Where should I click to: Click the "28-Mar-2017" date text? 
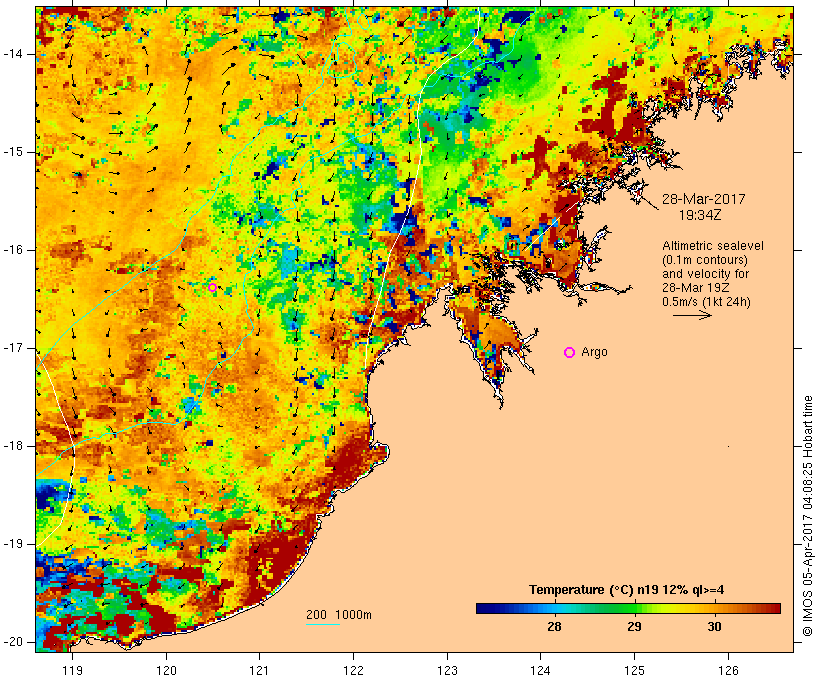703,199
